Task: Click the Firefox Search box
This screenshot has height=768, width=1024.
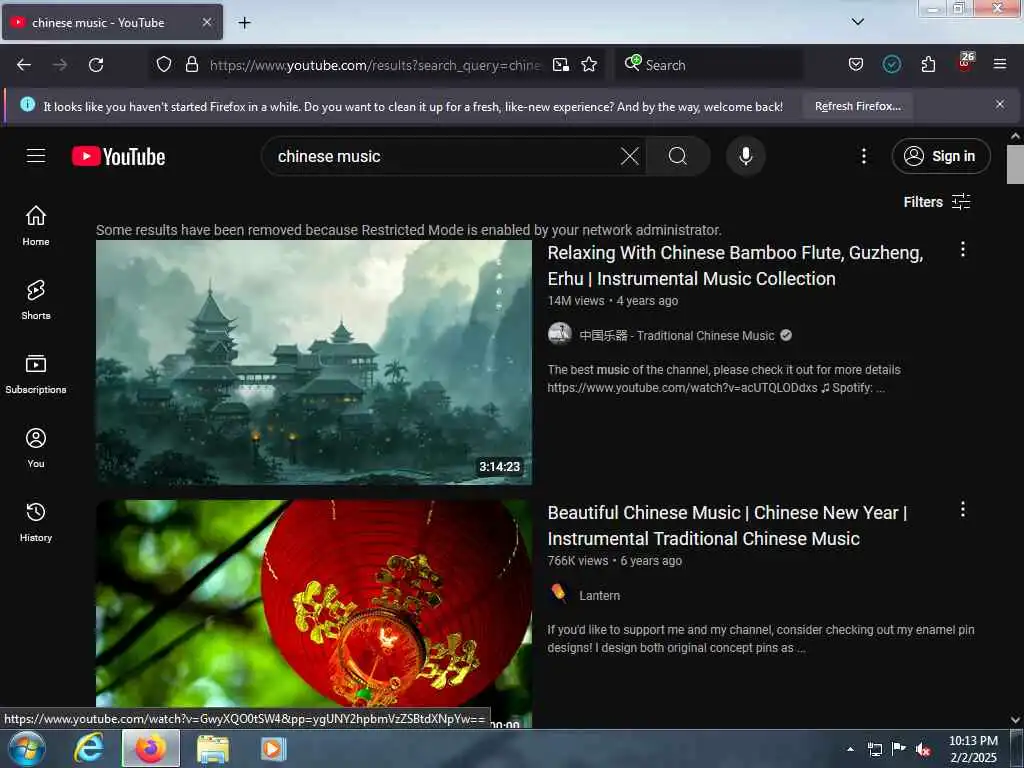Action: [709, 65]
